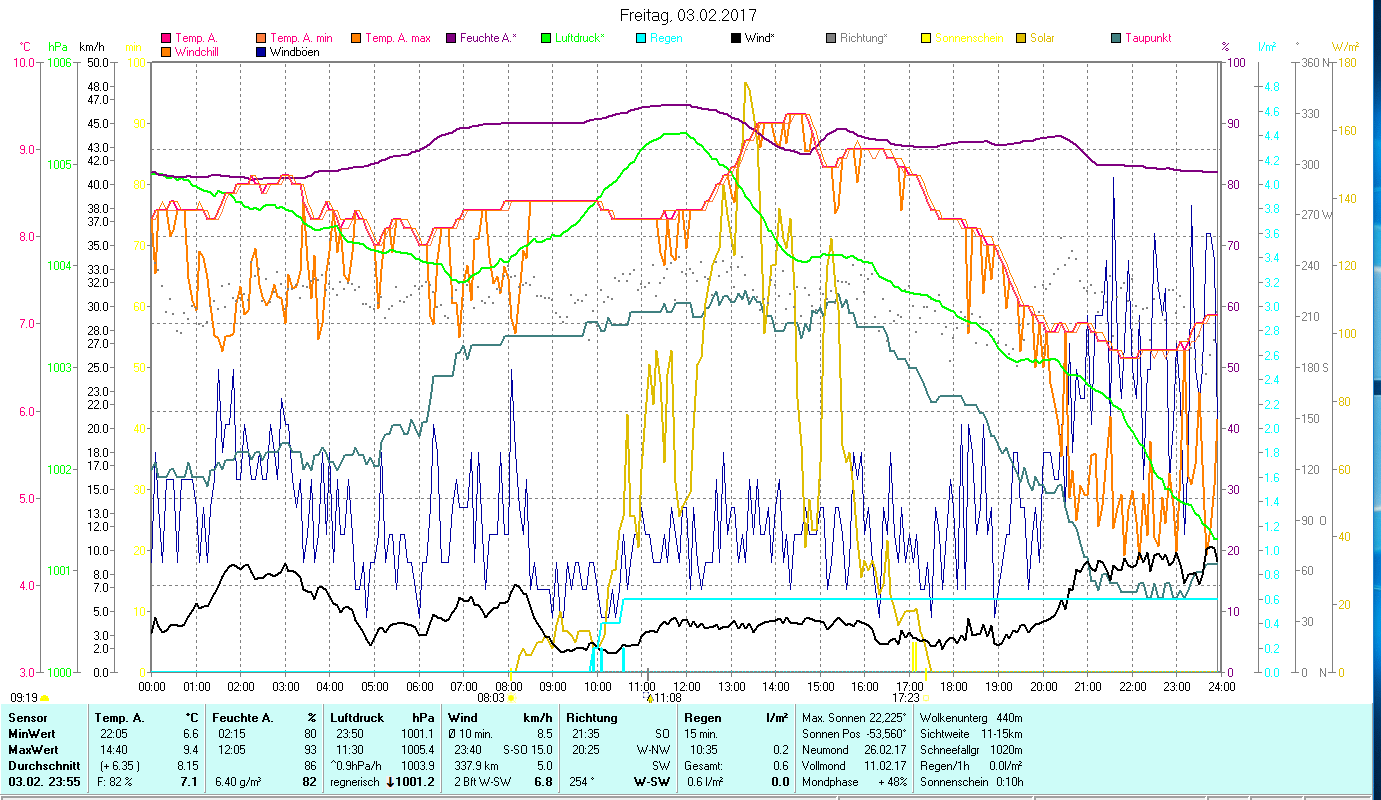Click the Temp. A. min legend label
1381x800 pixels.
pos(301,39)
